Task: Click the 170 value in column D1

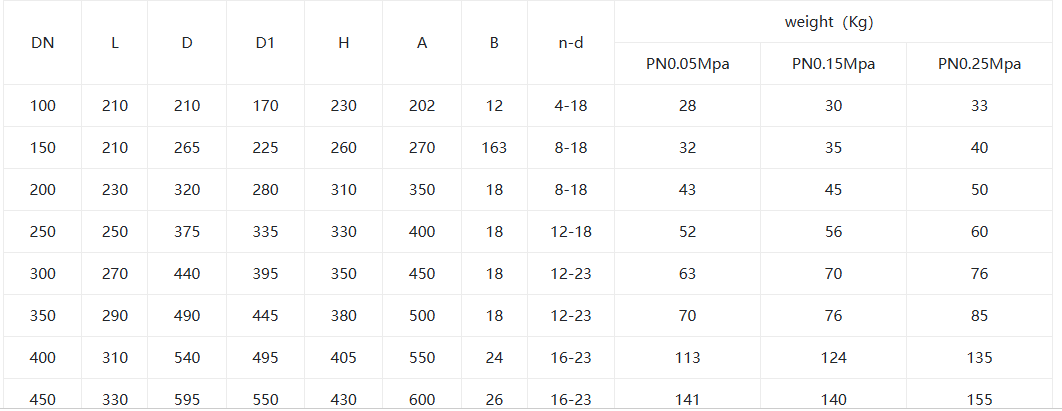Action: [x=265, y=106]
